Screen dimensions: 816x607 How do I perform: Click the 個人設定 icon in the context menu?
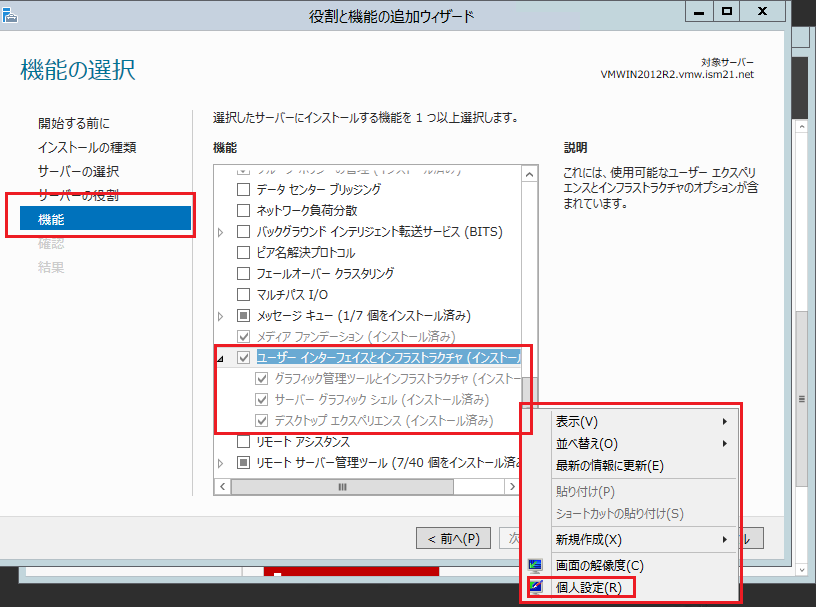pyautogui.click(x=536, y=587)
